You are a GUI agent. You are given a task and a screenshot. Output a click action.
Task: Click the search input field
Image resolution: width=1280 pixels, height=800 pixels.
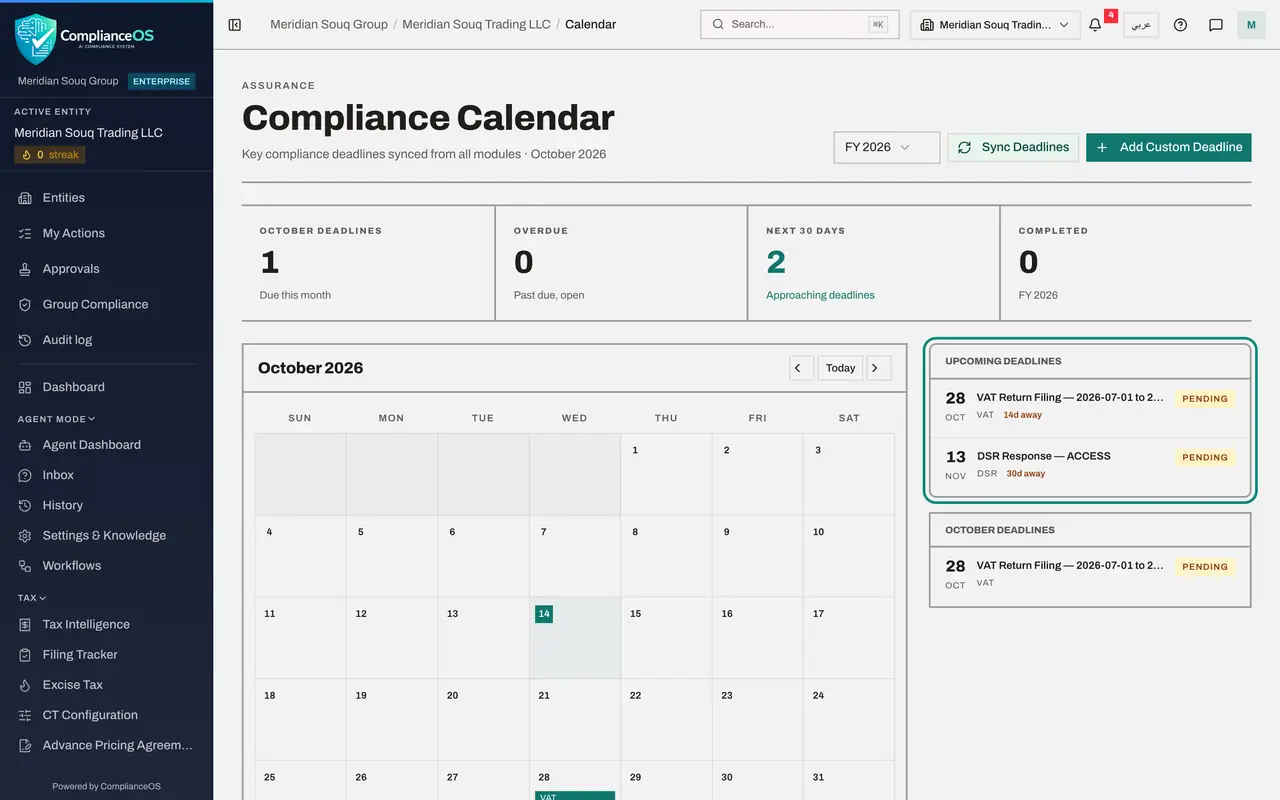[800, 25]
